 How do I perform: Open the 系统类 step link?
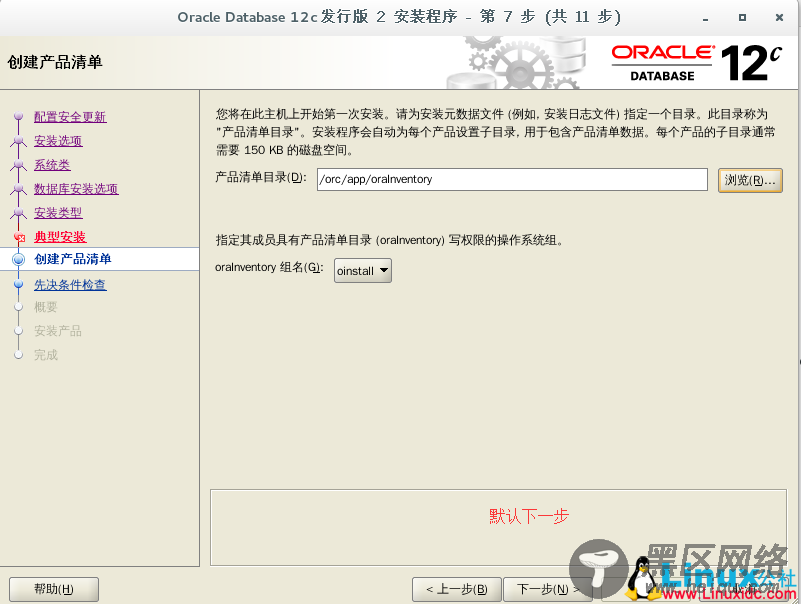click(52, 165)
